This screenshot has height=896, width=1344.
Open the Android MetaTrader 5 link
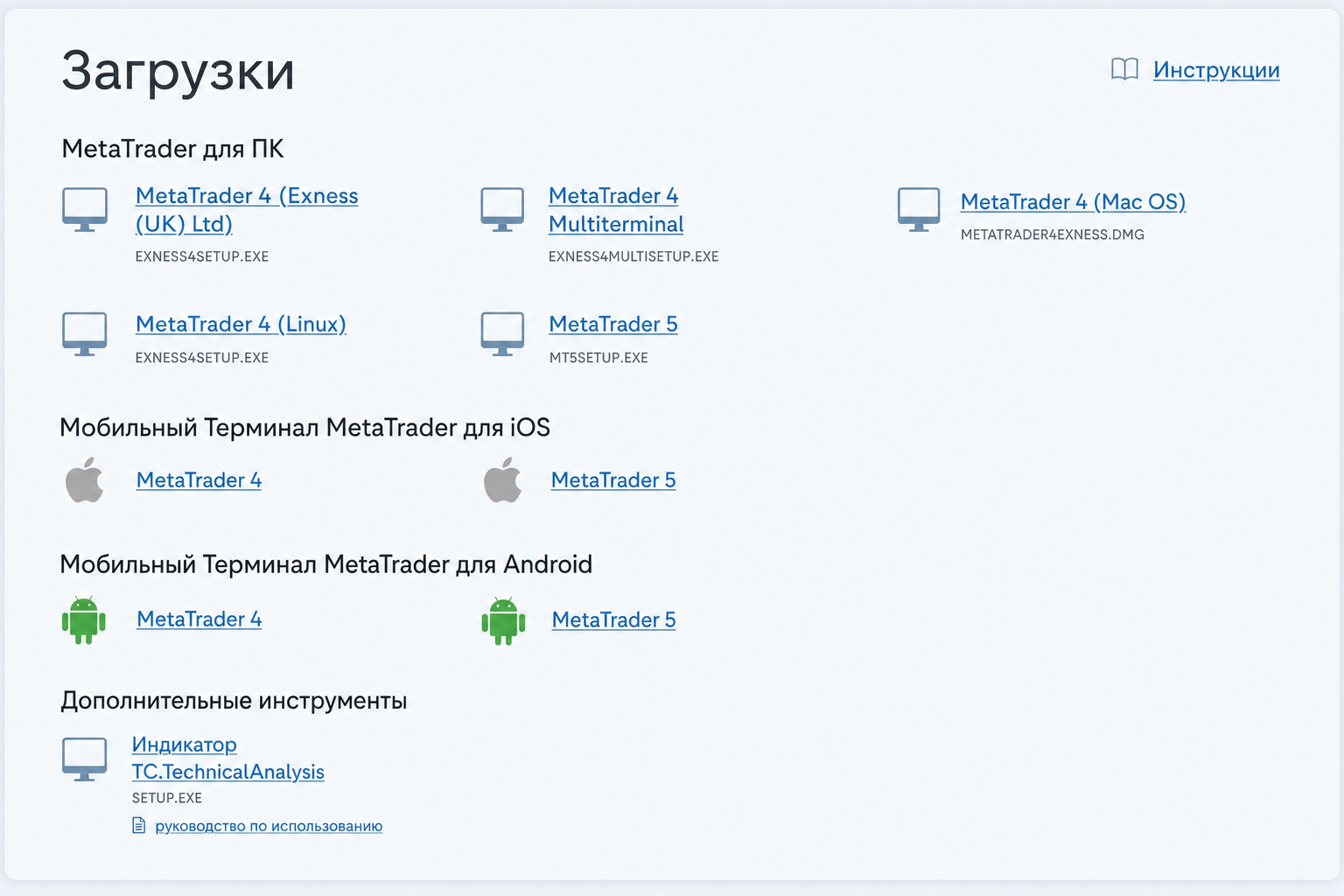pos(614,620)
